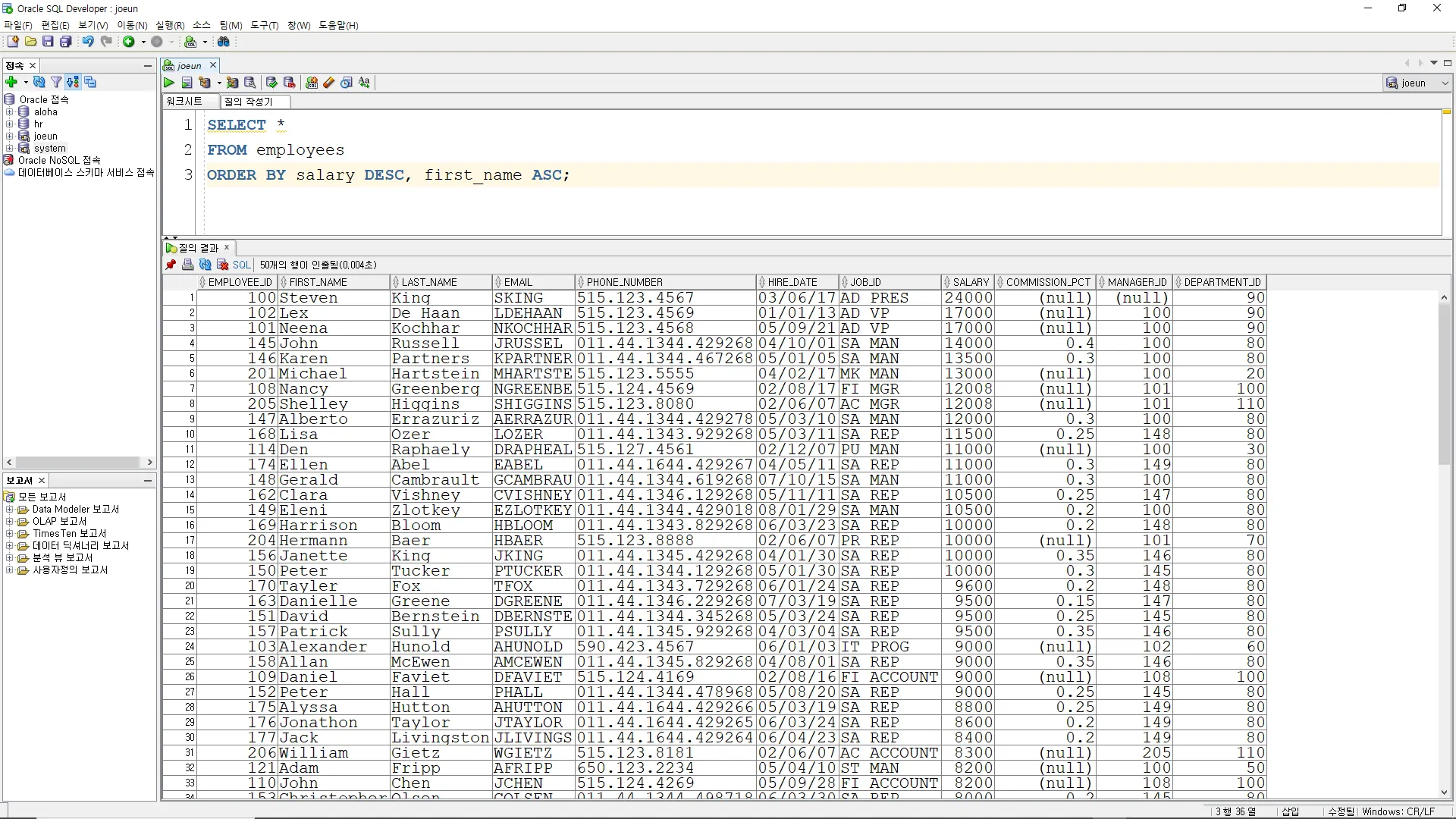Click the Rollback icon in the worksheet toolbar
Image resolution: width=1456 pixels, height=819 pixels.
point(289,83)
